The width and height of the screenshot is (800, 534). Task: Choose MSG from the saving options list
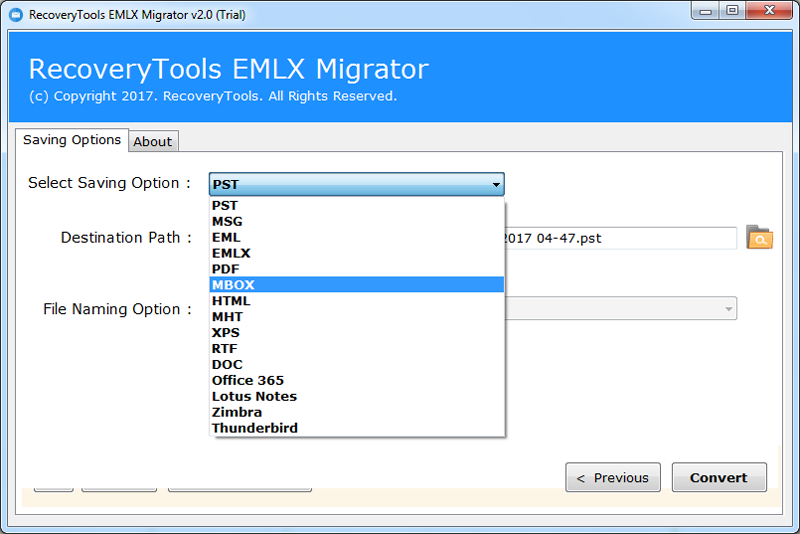click(x=357, y=221)
